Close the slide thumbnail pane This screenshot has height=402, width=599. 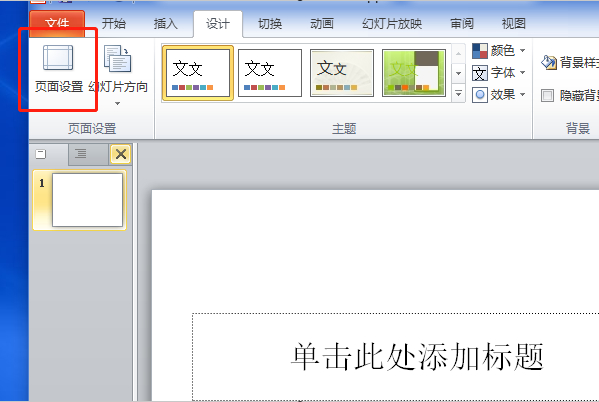[121, 154]
